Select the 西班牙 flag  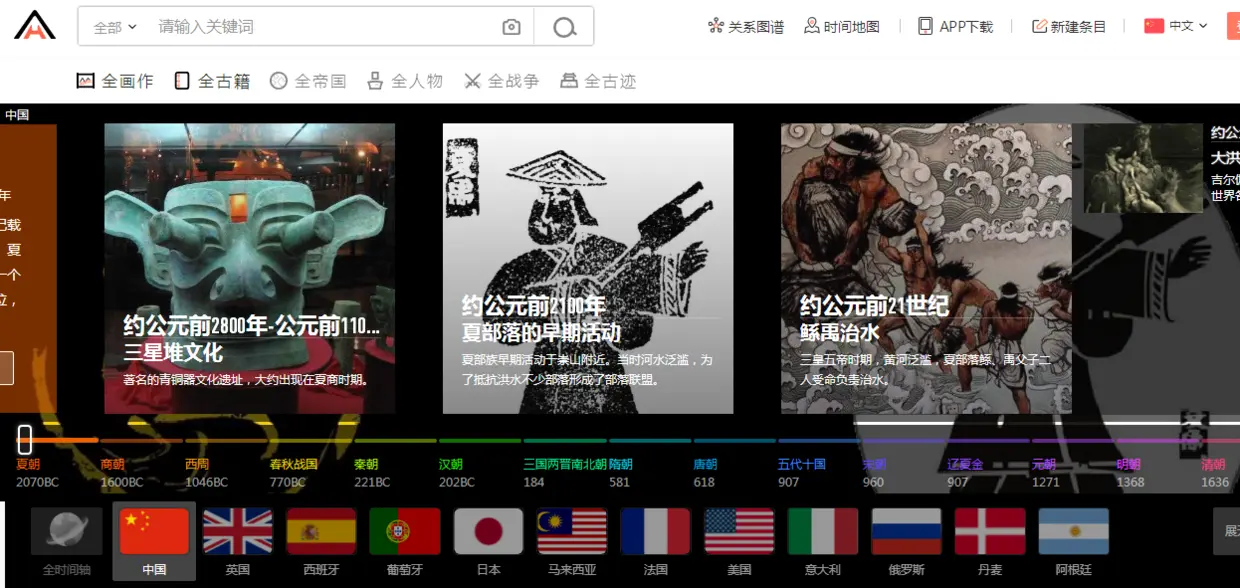[321, 532]
